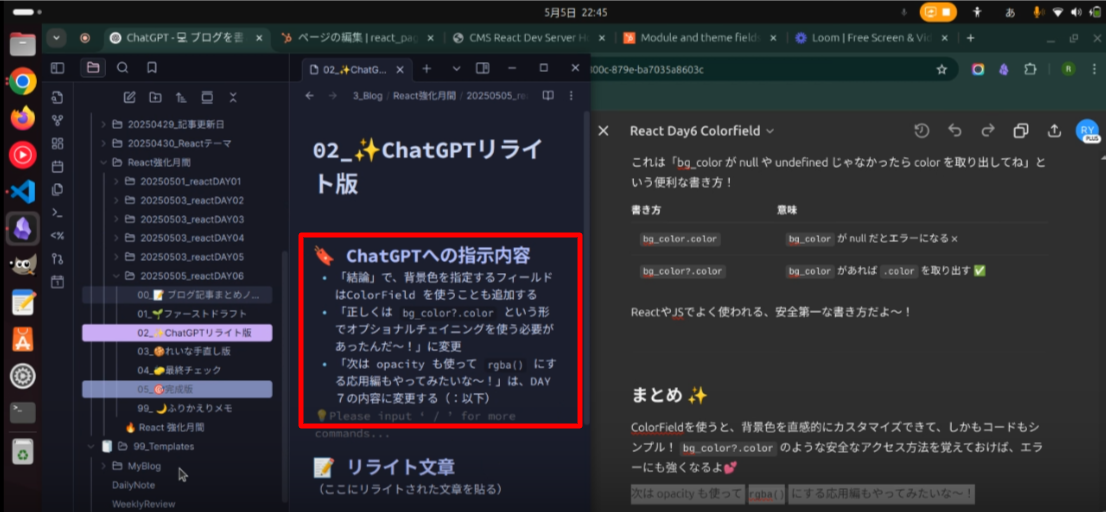Open the search pane in Obsidian sidebar
1106x512 pixels.
[123, 68]
